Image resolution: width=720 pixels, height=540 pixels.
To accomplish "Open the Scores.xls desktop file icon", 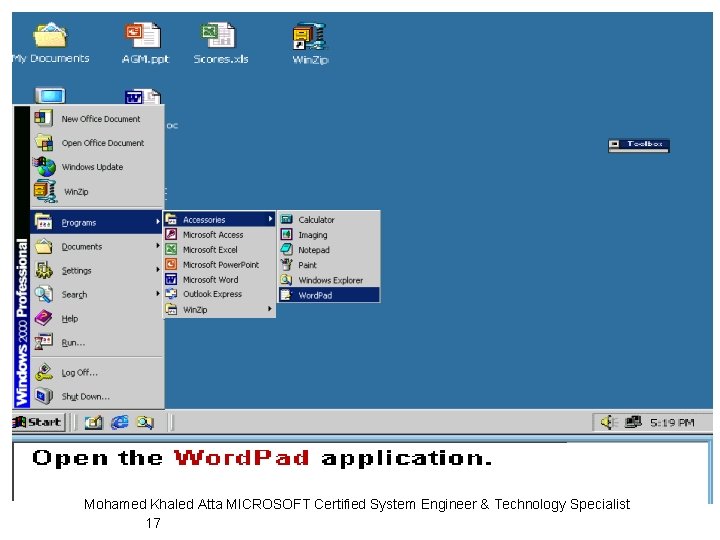I will point(218,35).
